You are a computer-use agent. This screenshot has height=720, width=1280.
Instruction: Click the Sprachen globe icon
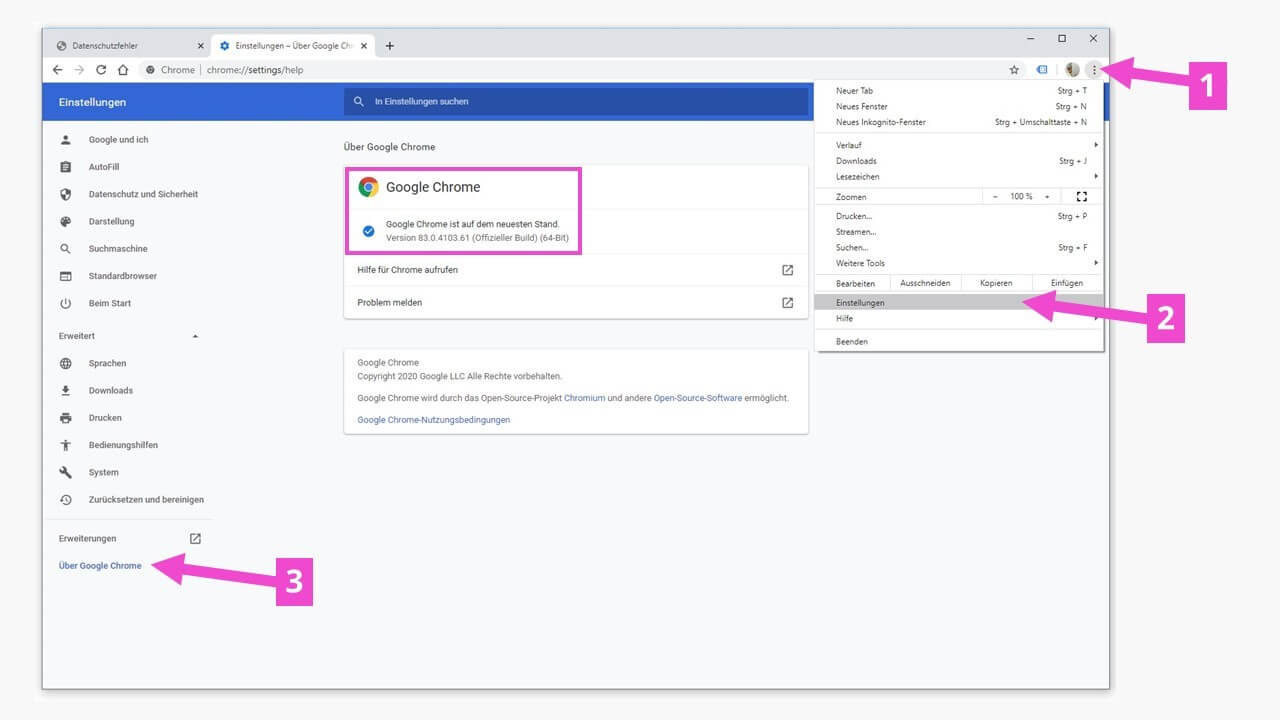66,363
